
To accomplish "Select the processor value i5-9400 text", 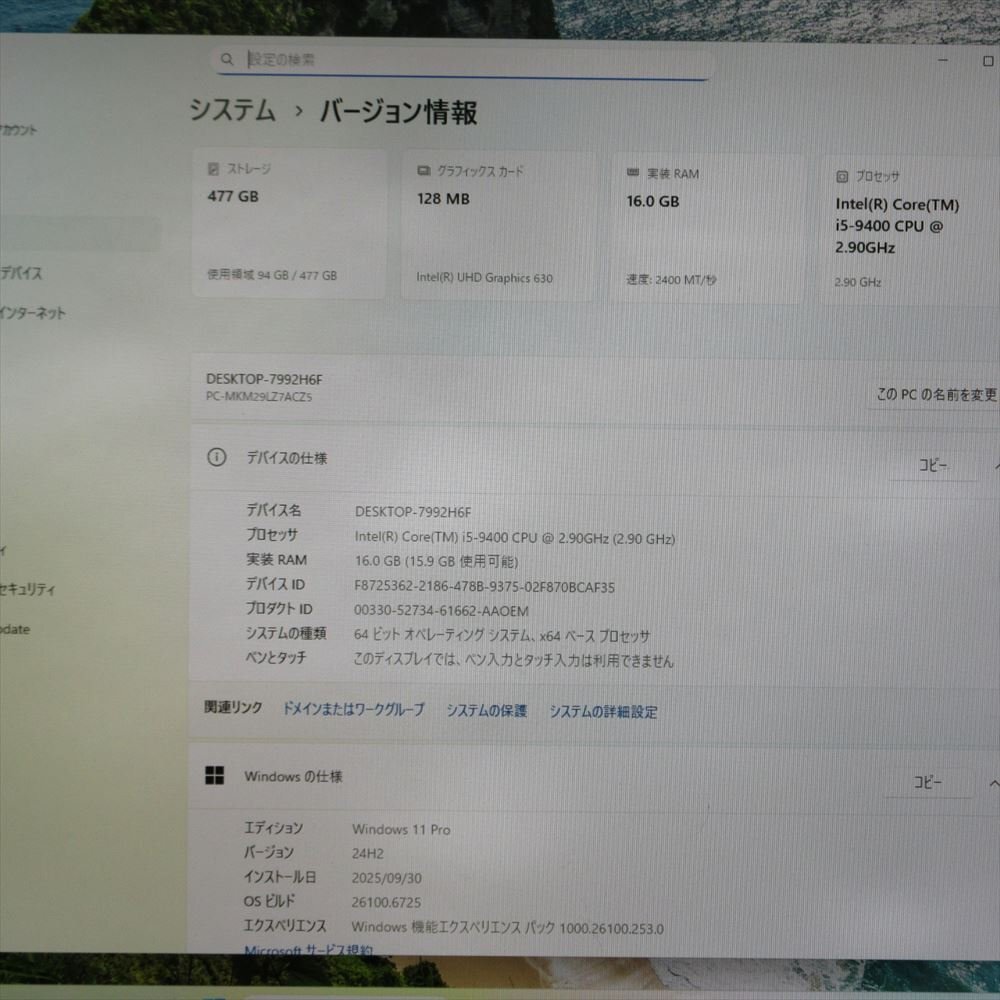I will 515,538.
